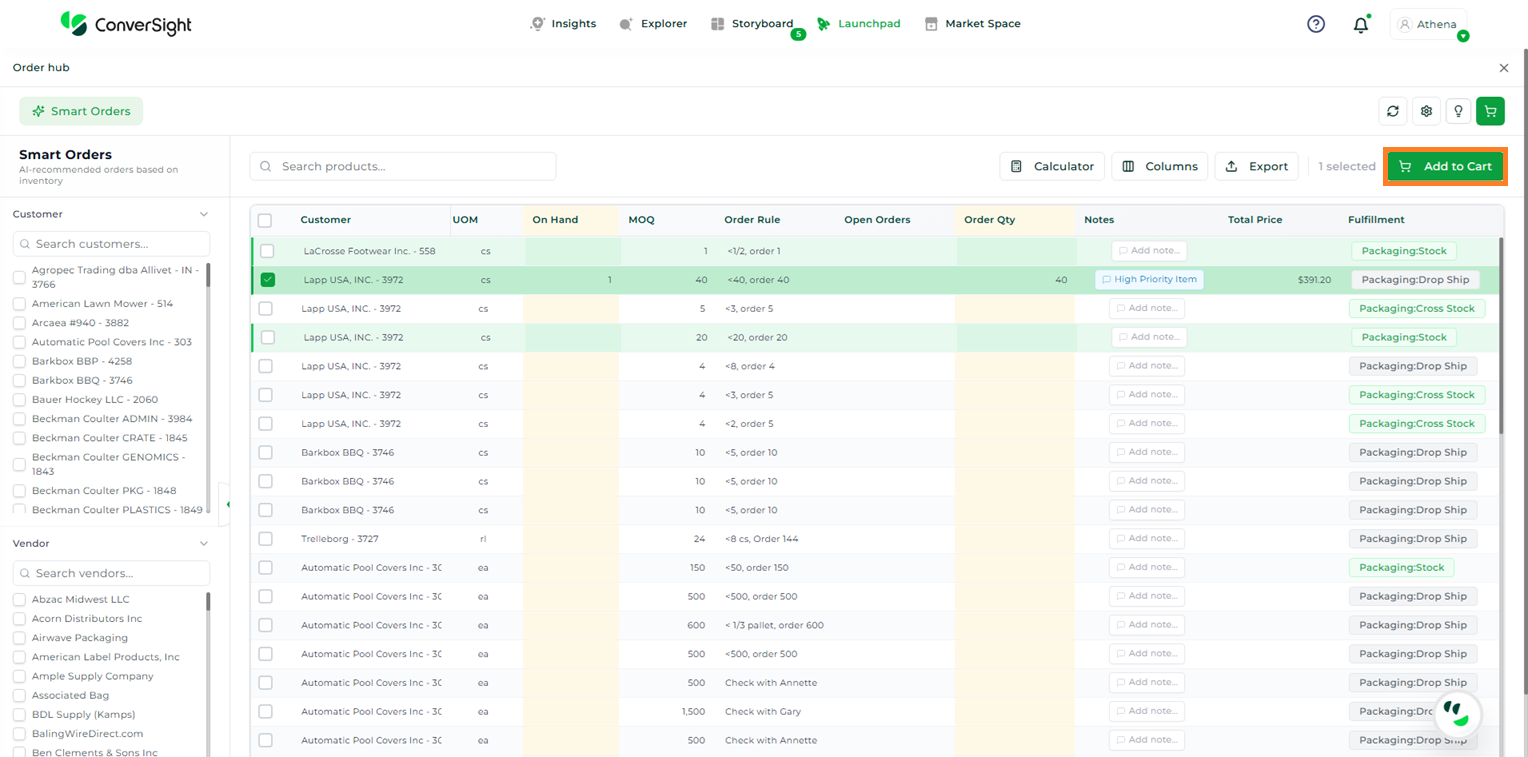The height and width of the screenshot is (757, 1528).
Task: Go to the Market Space menu
Action: coord(972,24)
